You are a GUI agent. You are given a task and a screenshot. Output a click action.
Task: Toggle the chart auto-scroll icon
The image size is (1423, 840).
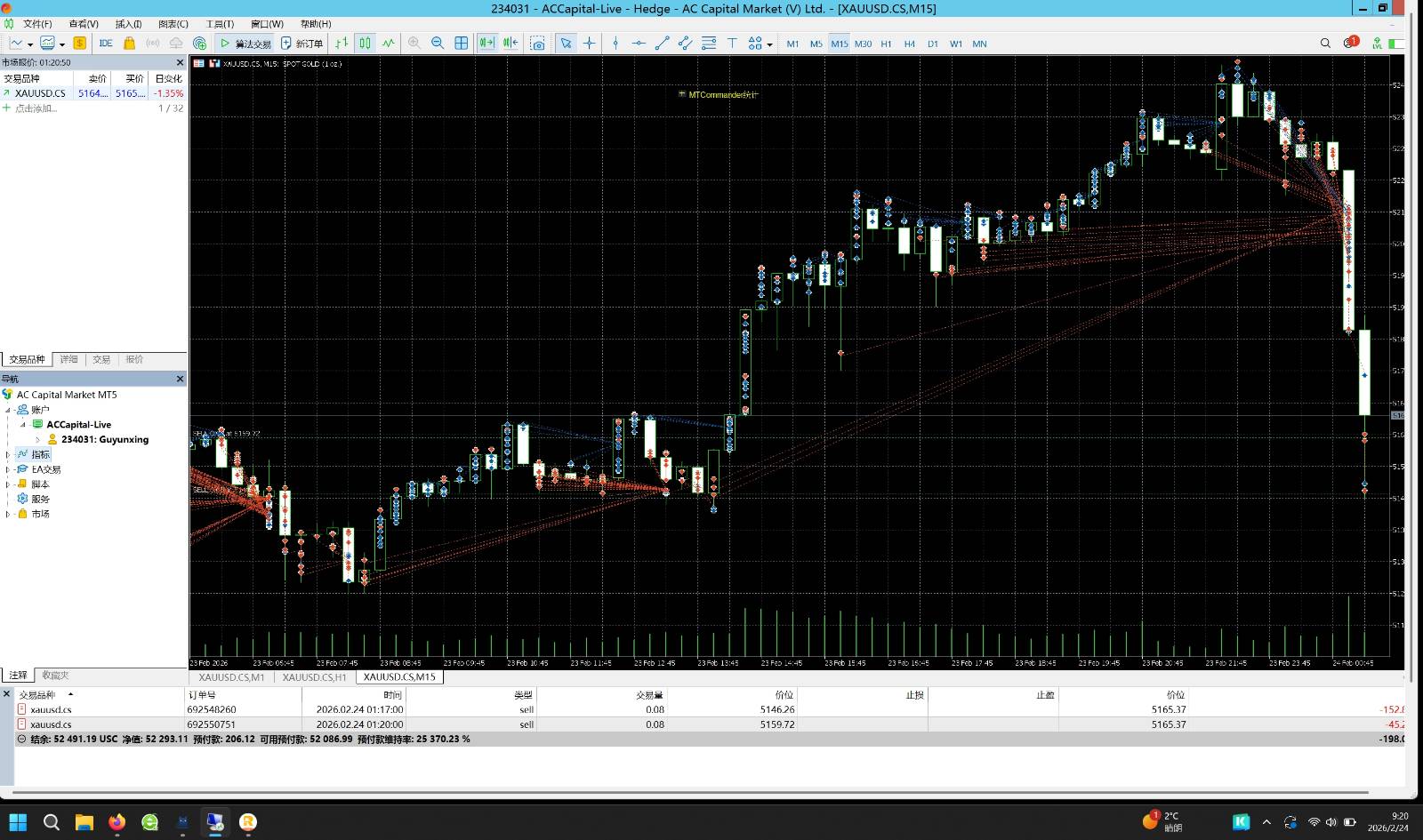click(486, 43)
